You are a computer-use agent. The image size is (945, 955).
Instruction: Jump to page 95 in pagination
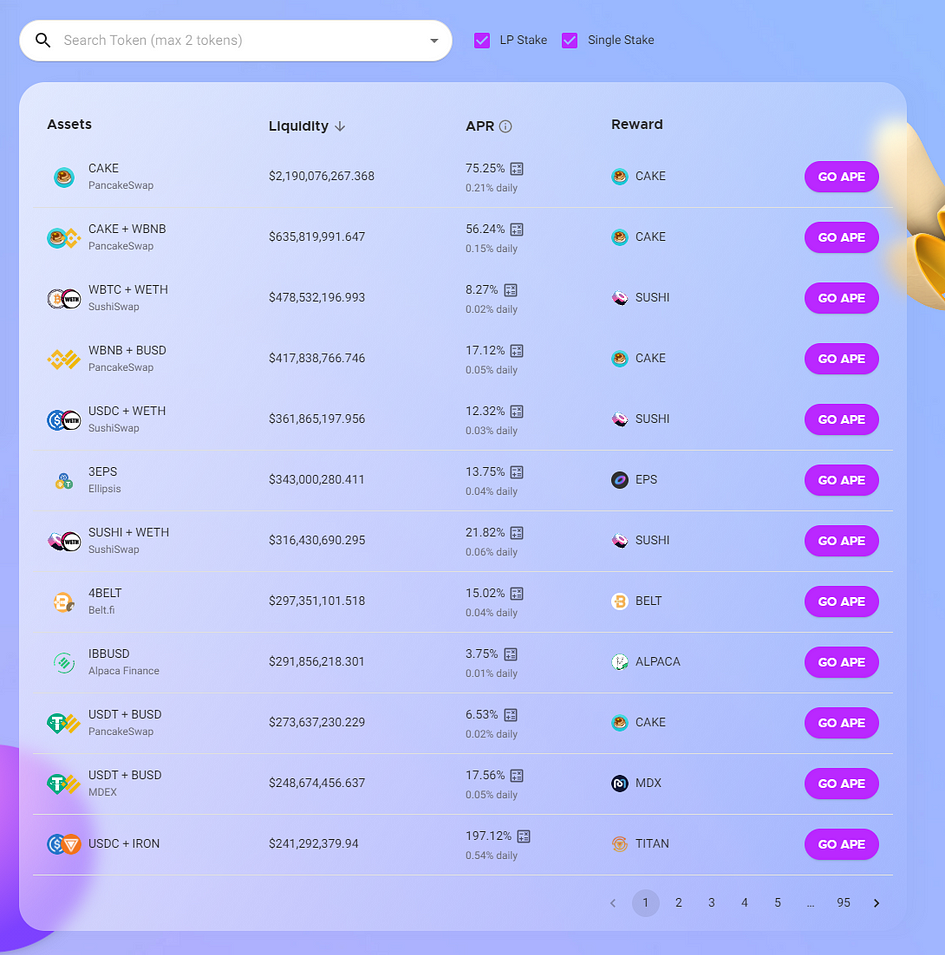843,903
